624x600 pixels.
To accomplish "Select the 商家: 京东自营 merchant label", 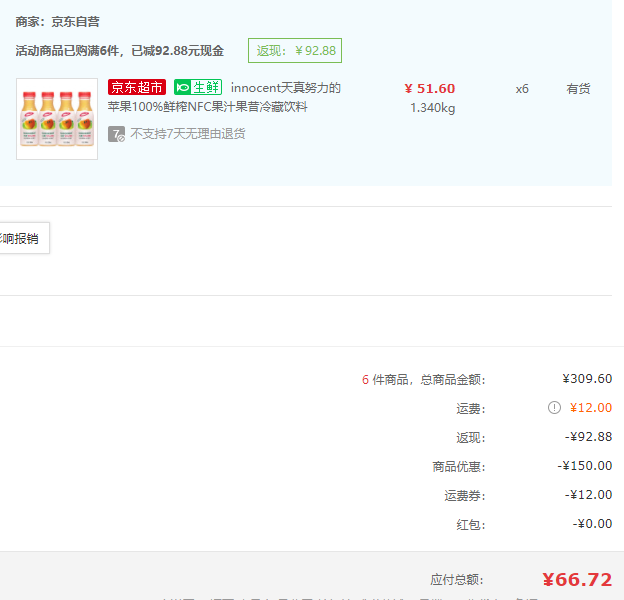I will (x=58, y=21).
